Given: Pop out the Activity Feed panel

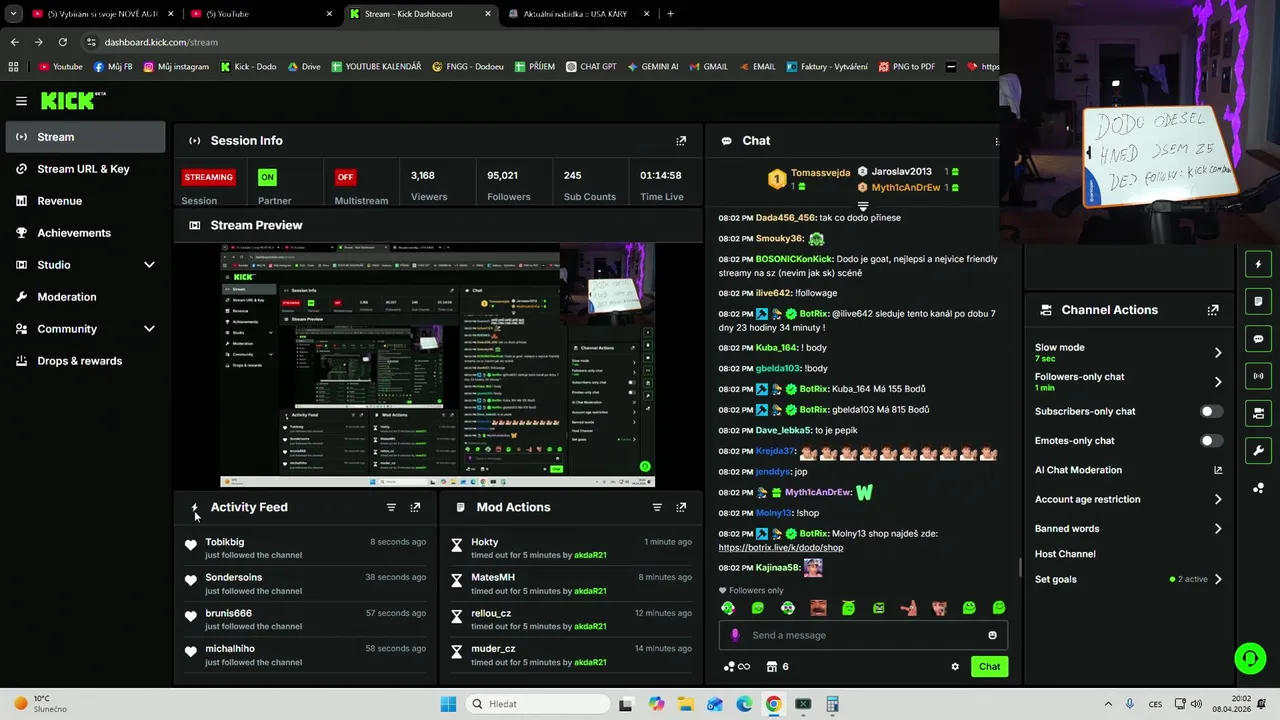Looking at the screenshot, I should click(415, 507).
